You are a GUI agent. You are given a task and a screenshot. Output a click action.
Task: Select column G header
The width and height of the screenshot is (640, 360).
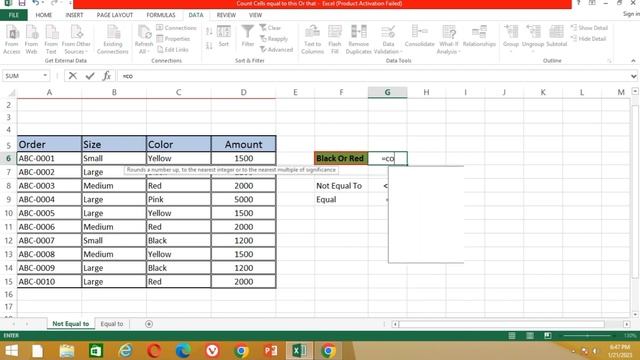tap(387, 92)
